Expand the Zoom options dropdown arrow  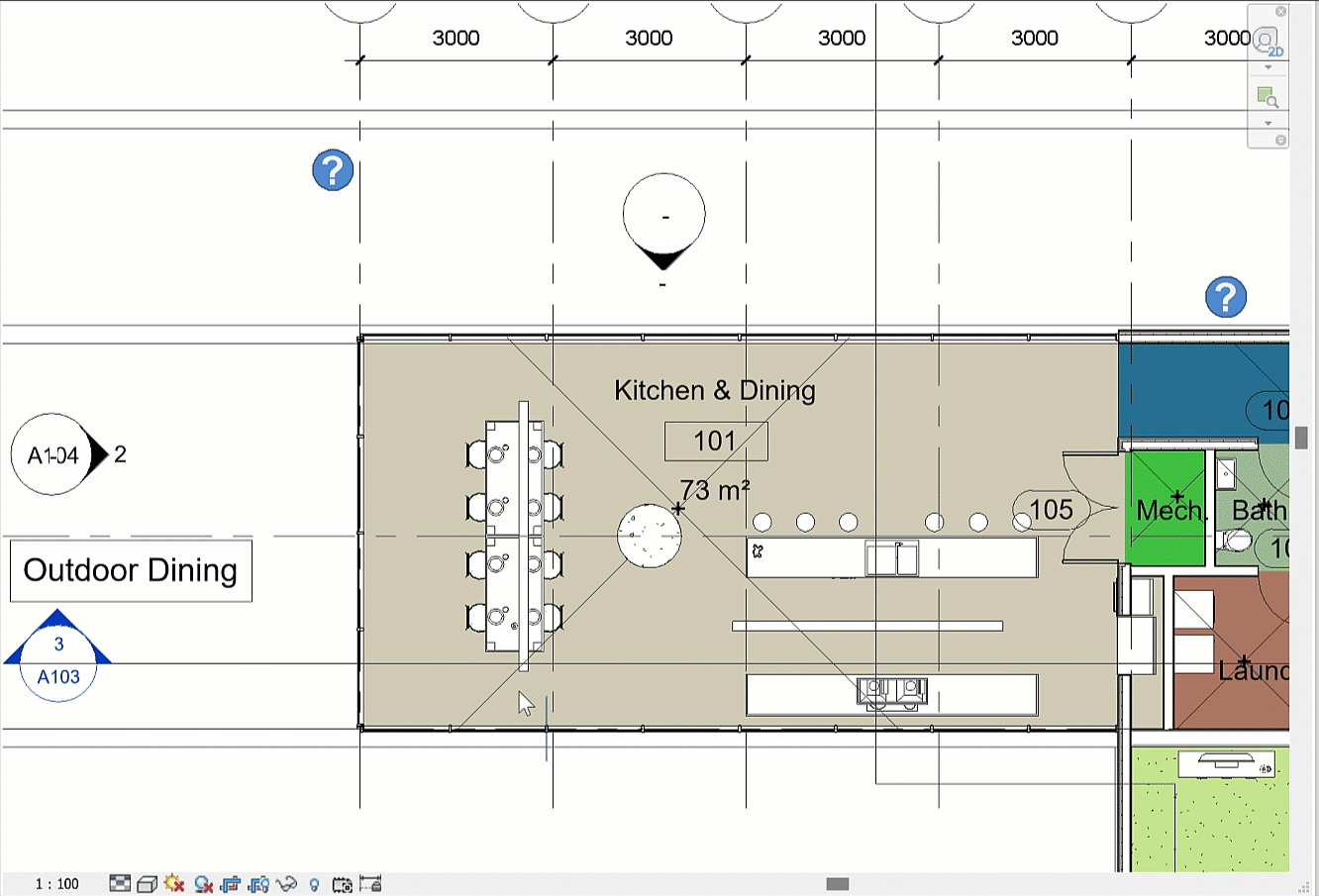[x=1268, y=123]
